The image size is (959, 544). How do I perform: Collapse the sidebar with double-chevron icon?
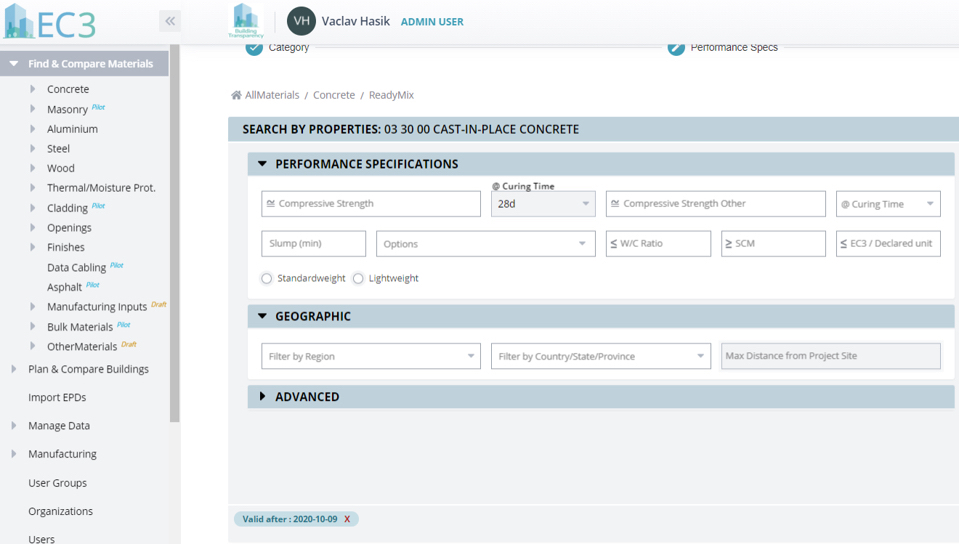click(x=170, y=21)
